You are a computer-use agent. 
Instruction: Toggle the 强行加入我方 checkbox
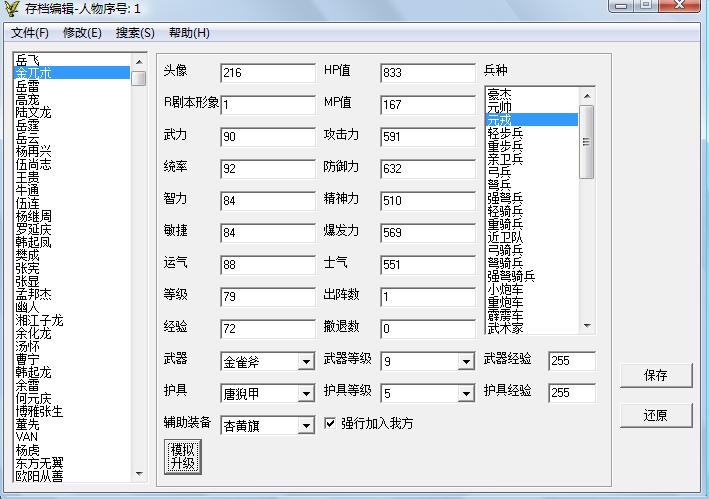pyautogui.click(x=332, y=424)
